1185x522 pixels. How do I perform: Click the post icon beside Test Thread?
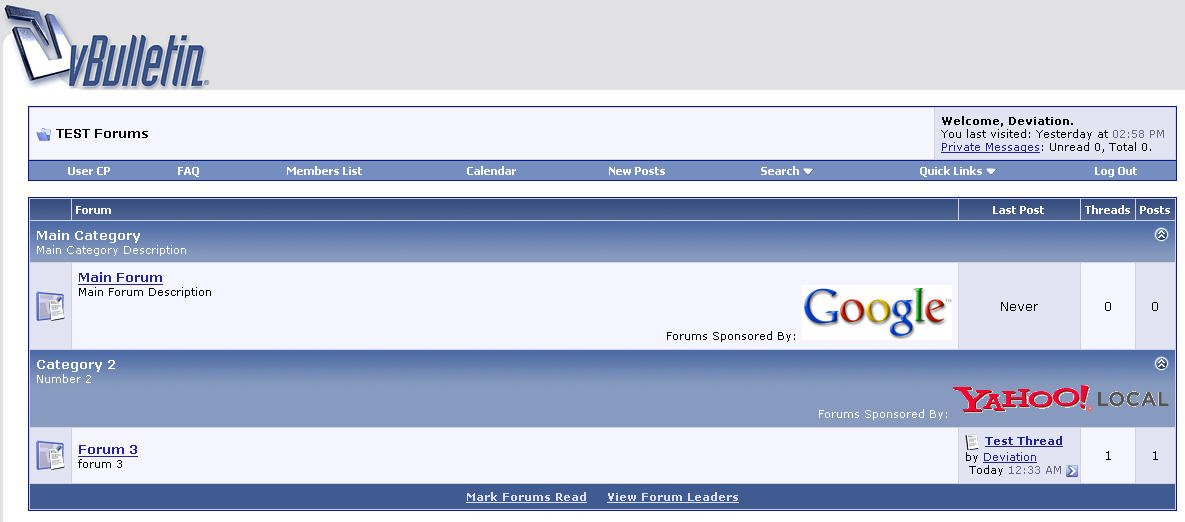tap(972, 441)
